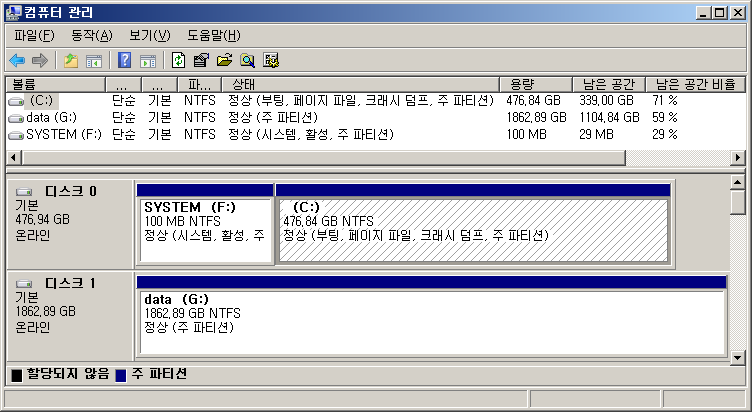The width and height of the screenshot is (752, 412).
Task: Click the 29 % free ratio cell
Action: click(x=665, y=135)
